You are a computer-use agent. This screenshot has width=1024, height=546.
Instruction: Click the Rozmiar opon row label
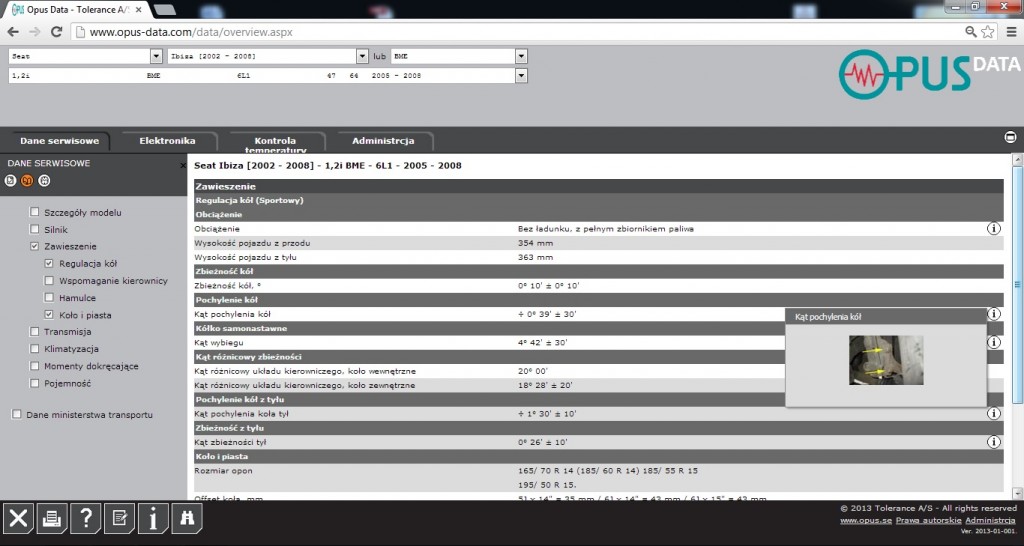click(x=223, y=470)
